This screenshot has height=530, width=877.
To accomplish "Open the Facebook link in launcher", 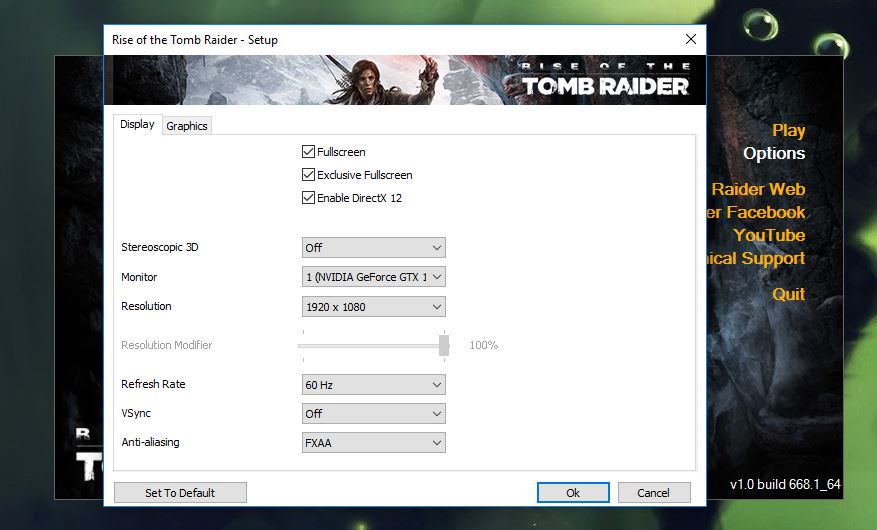I will (x=756, y=212).
